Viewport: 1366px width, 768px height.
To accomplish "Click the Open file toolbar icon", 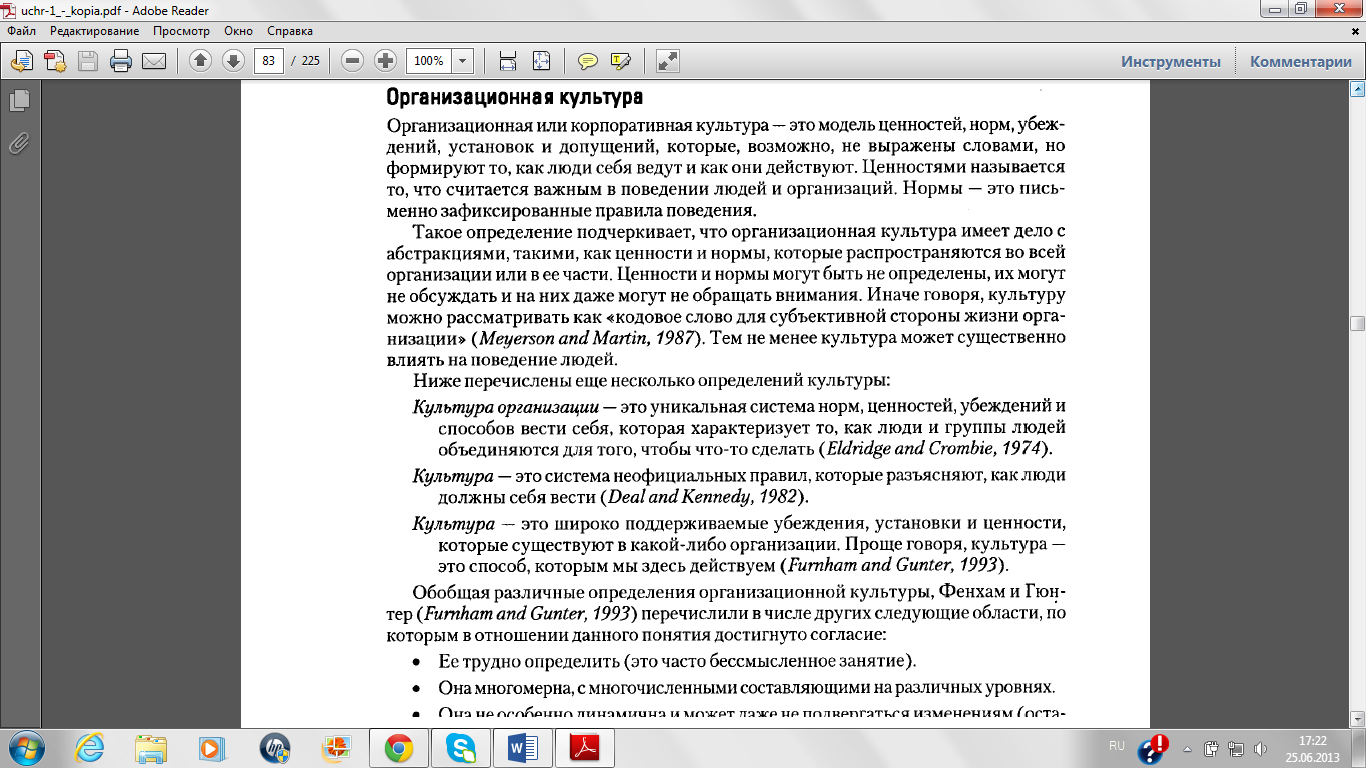I will click(22, 61).
